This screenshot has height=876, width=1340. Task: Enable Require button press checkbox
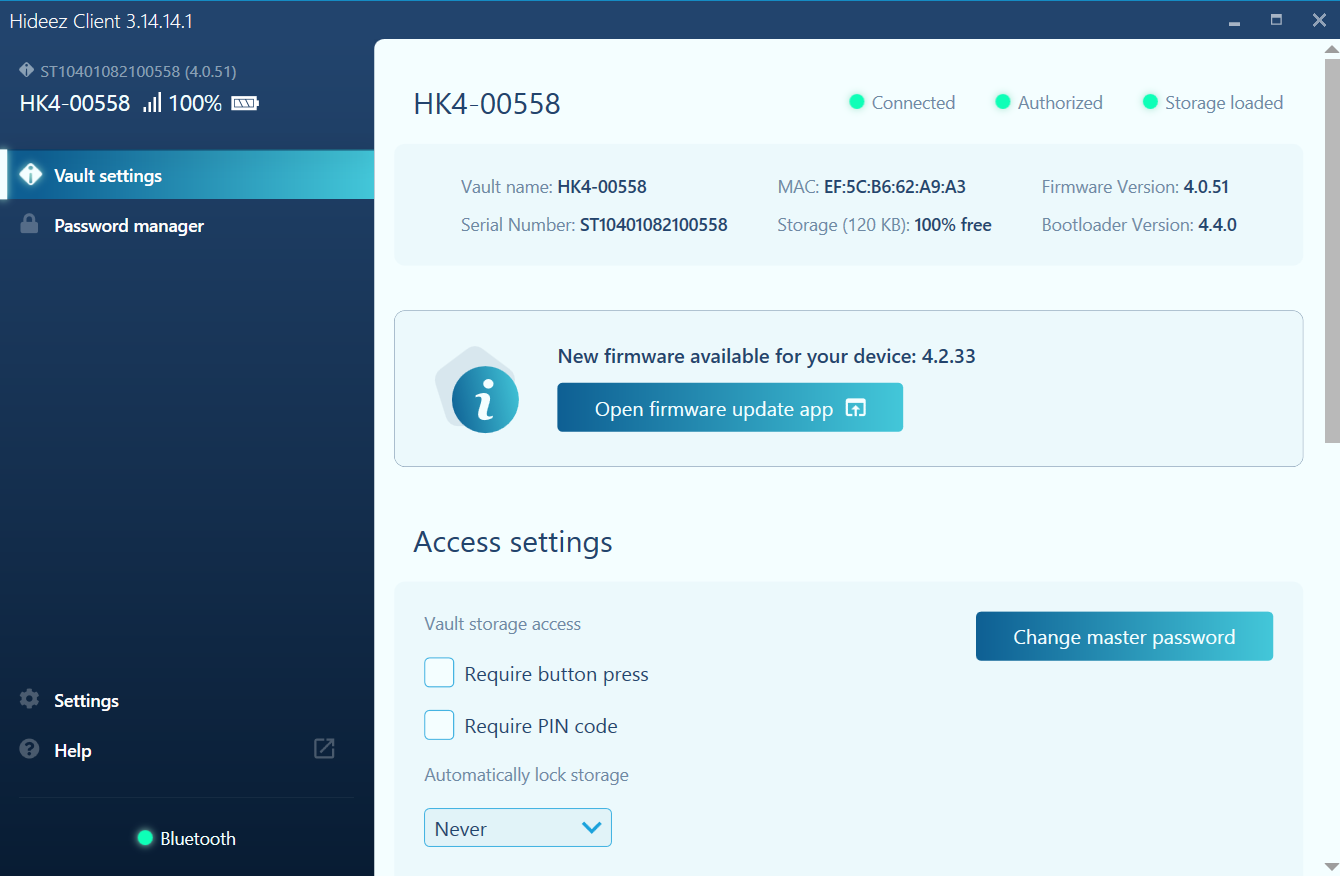439,673
